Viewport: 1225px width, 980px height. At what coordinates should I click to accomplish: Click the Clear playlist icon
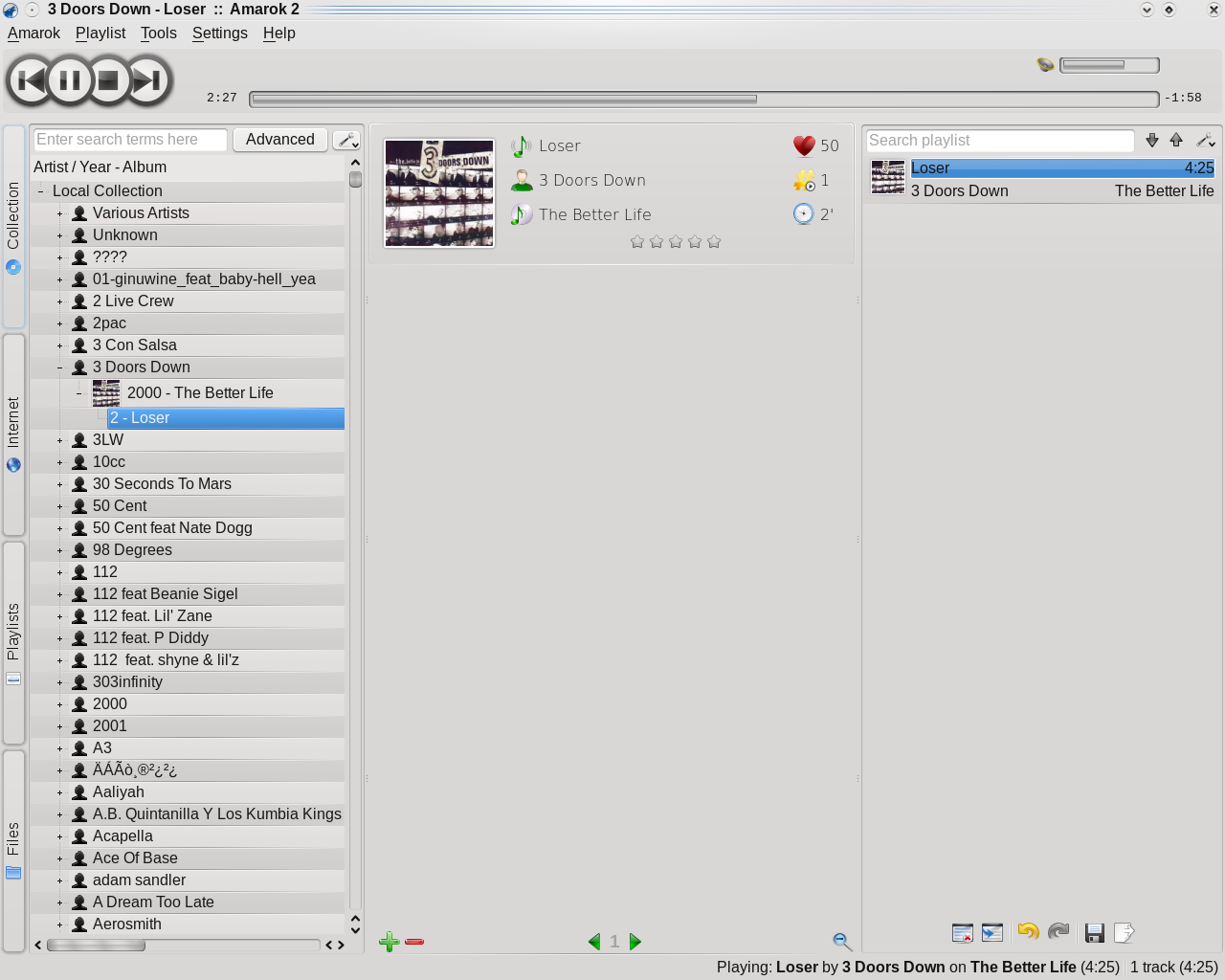[x=963, y=932]
